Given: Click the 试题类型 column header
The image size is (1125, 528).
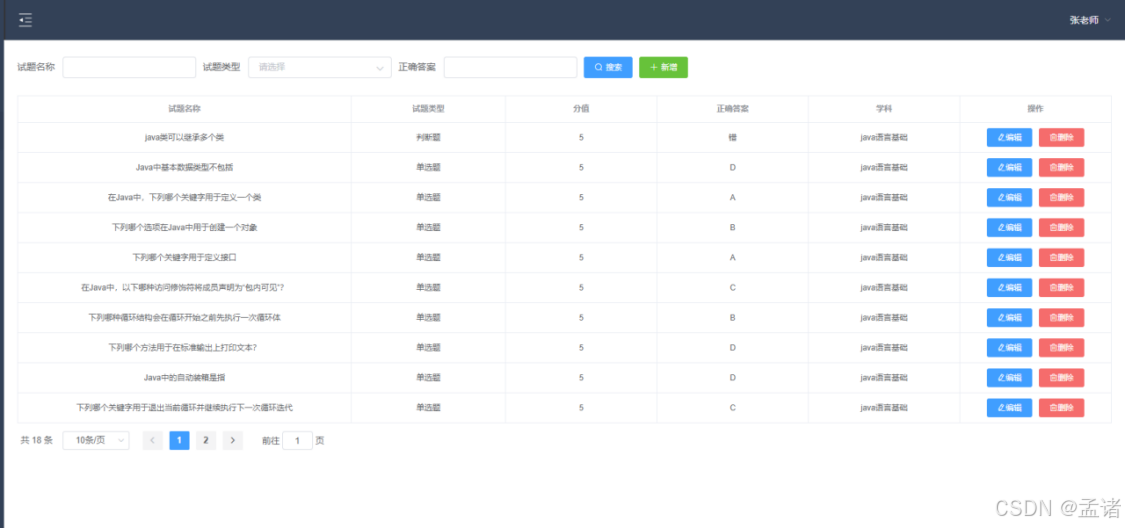Looking at the screenshot, I should coord(428,109).
